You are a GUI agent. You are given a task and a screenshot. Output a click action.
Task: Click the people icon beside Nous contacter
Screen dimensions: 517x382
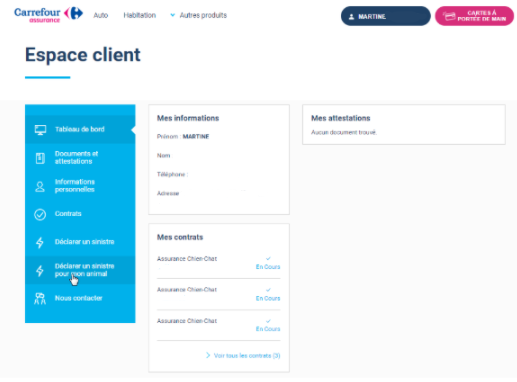[x=40, y=299]
